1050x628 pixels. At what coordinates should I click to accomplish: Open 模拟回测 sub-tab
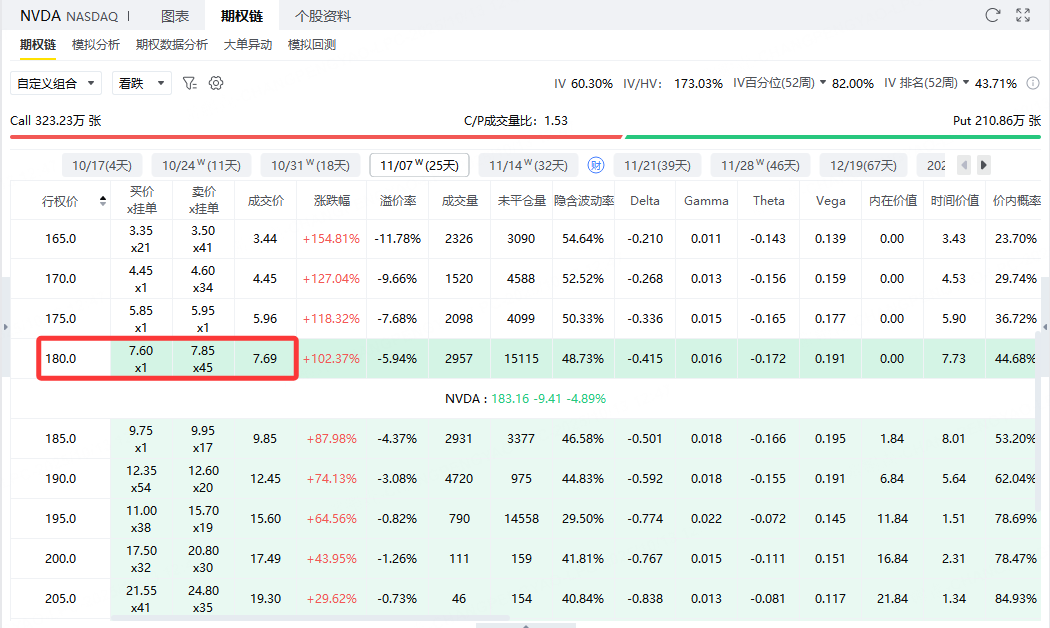coord(312,45)
